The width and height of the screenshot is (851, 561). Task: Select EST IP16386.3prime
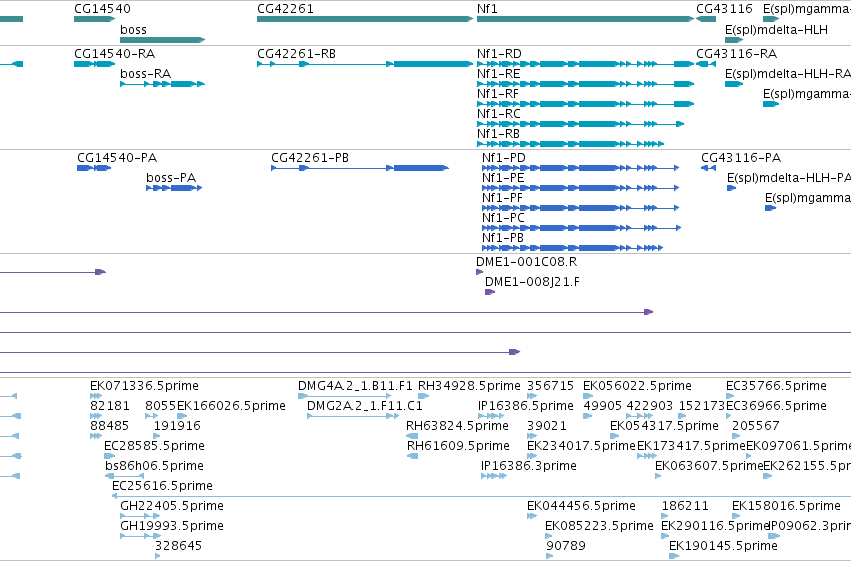[x=529, y=467]
